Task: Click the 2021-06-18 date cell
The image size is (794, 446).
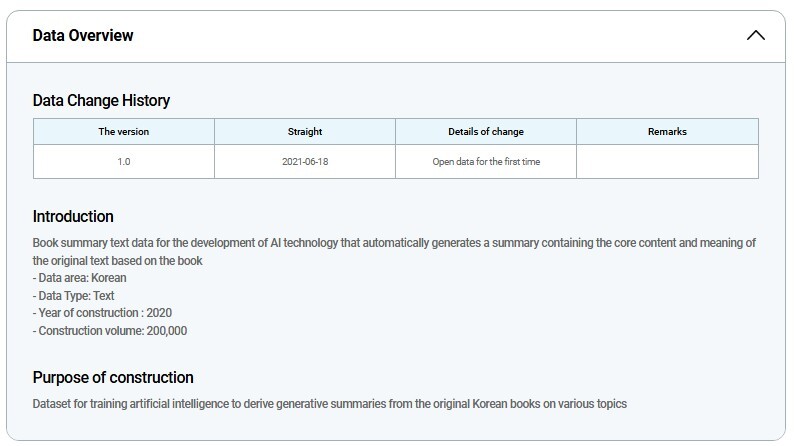Action: coord(305,161)
